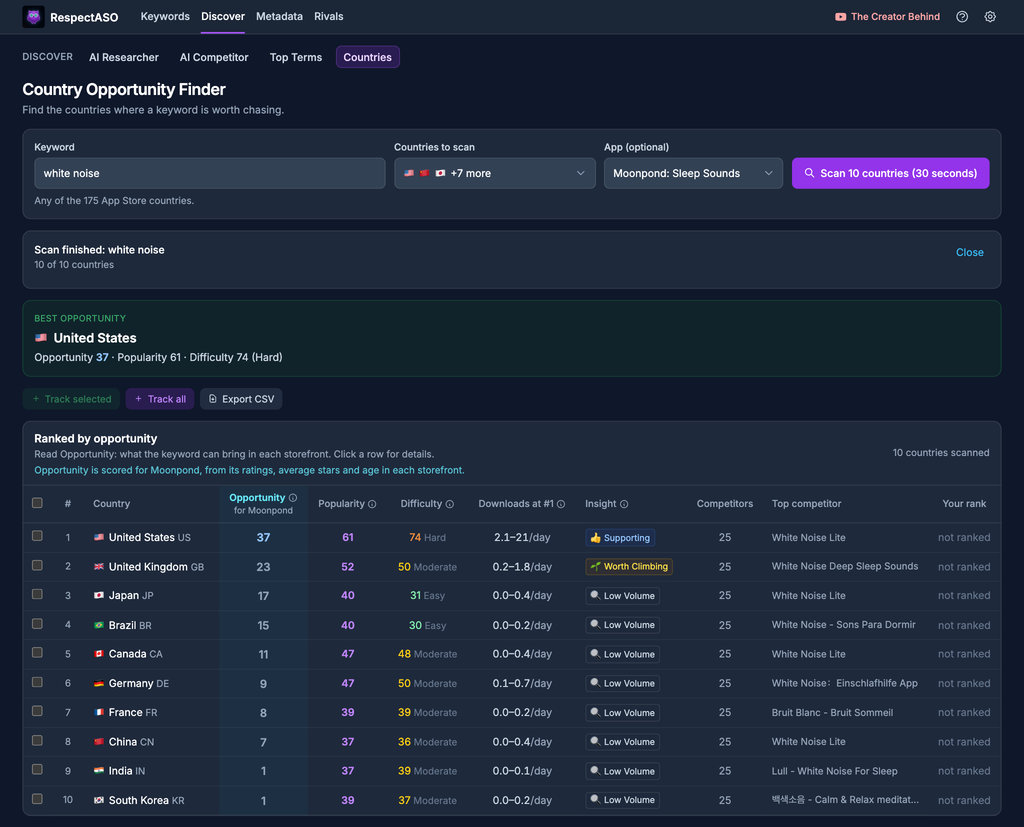Click Scan 10 countries button

[x=890, y=173]
